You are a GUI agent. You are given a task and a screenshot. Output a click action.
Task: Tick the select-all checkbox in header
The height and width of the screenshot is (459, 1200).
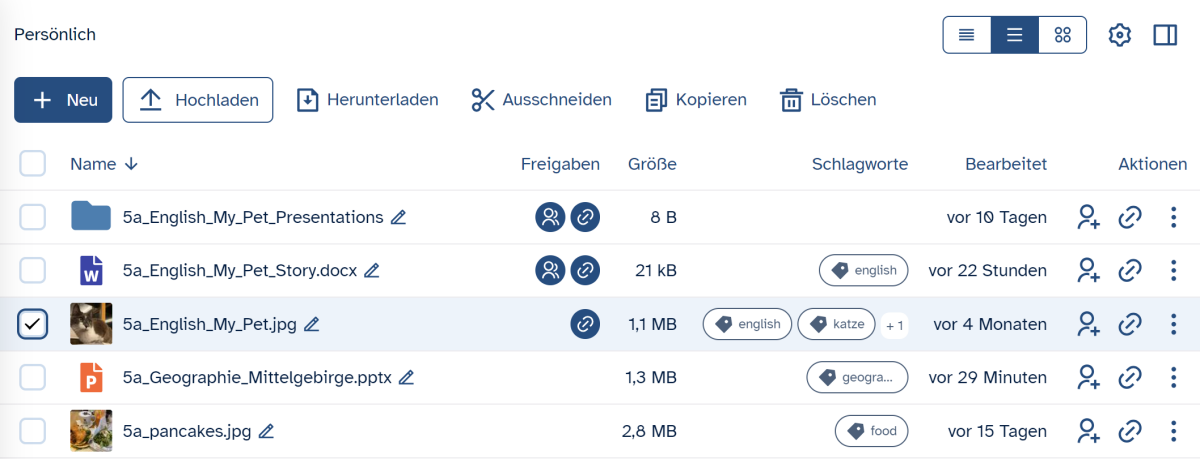point(33,163)
